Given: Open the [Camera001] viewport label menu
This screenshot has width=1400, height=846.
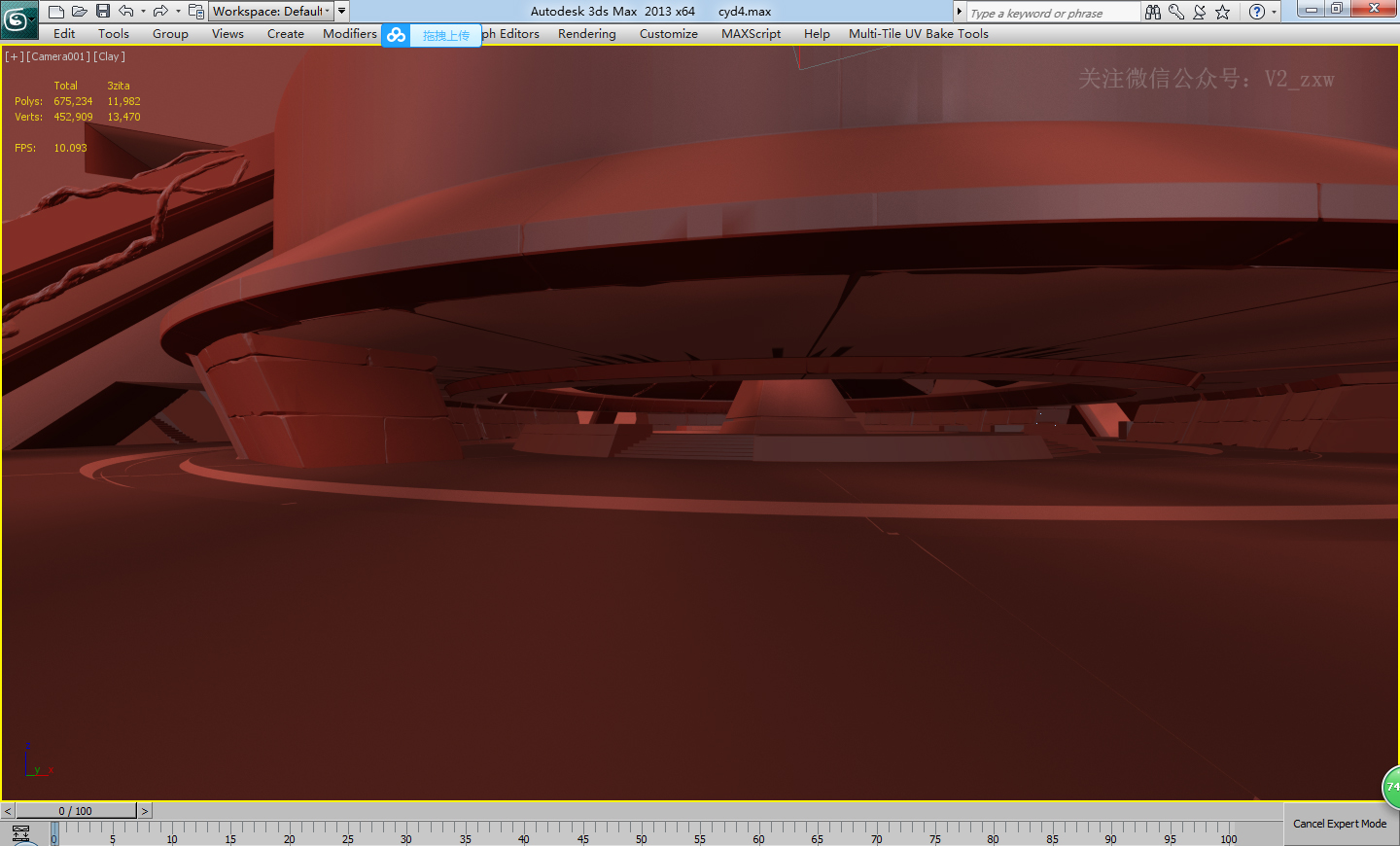Looking at the screenshot, I should 58,56.
